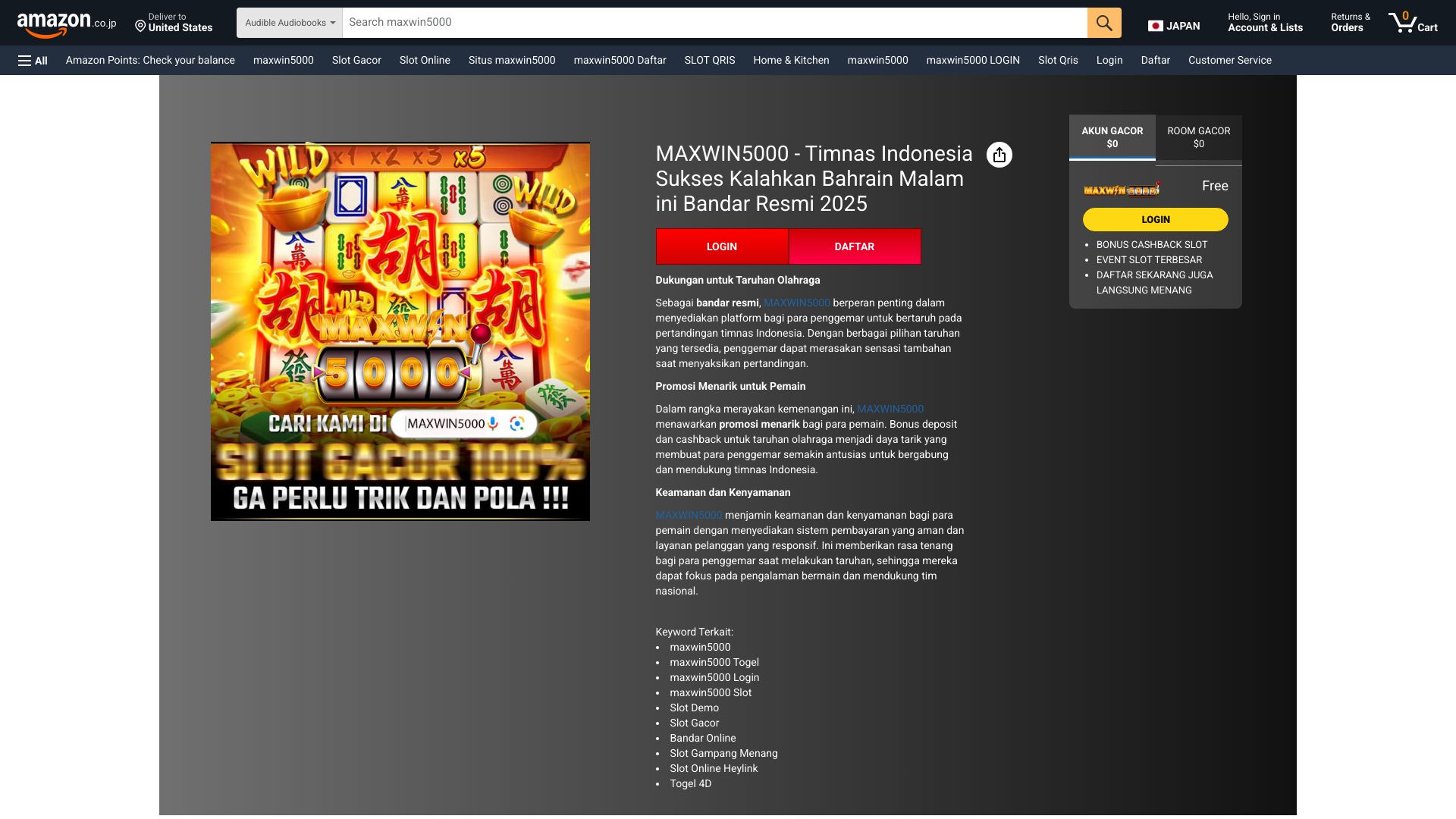
Task: Click the Japan flag icon
Action: tap(1155, 26)
